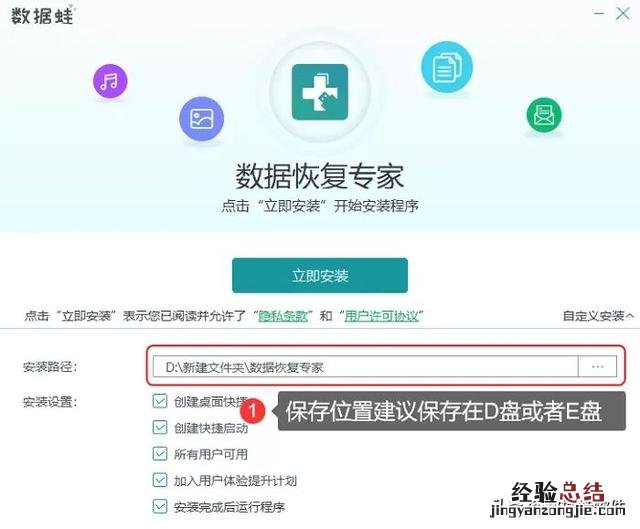The image size is (640, 529).
Task: Click the red number 1 annotation marker
Action: [x=252, y=411]
